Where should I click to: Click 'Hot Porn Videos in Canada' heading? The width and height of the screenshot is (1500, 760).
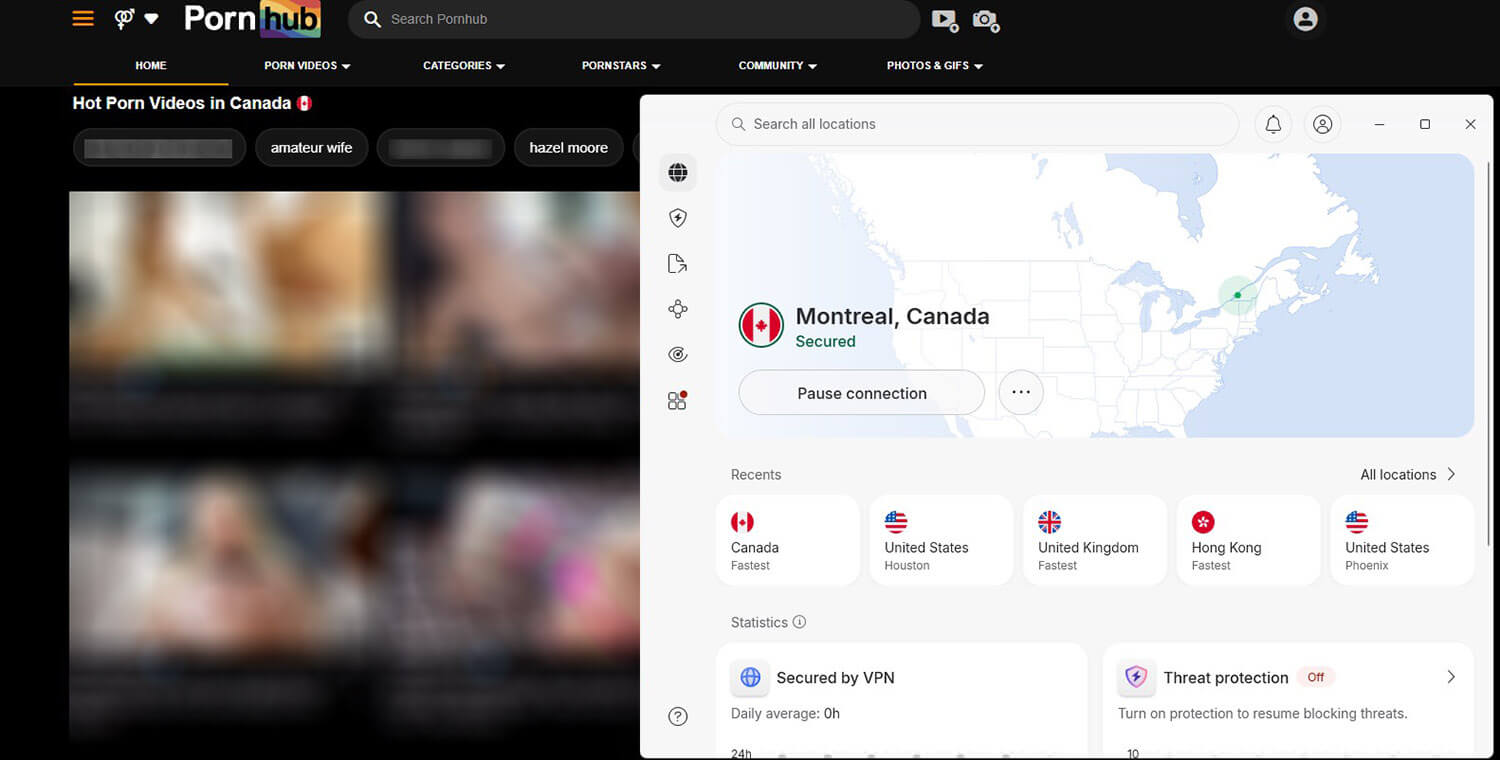click(182, 103)
